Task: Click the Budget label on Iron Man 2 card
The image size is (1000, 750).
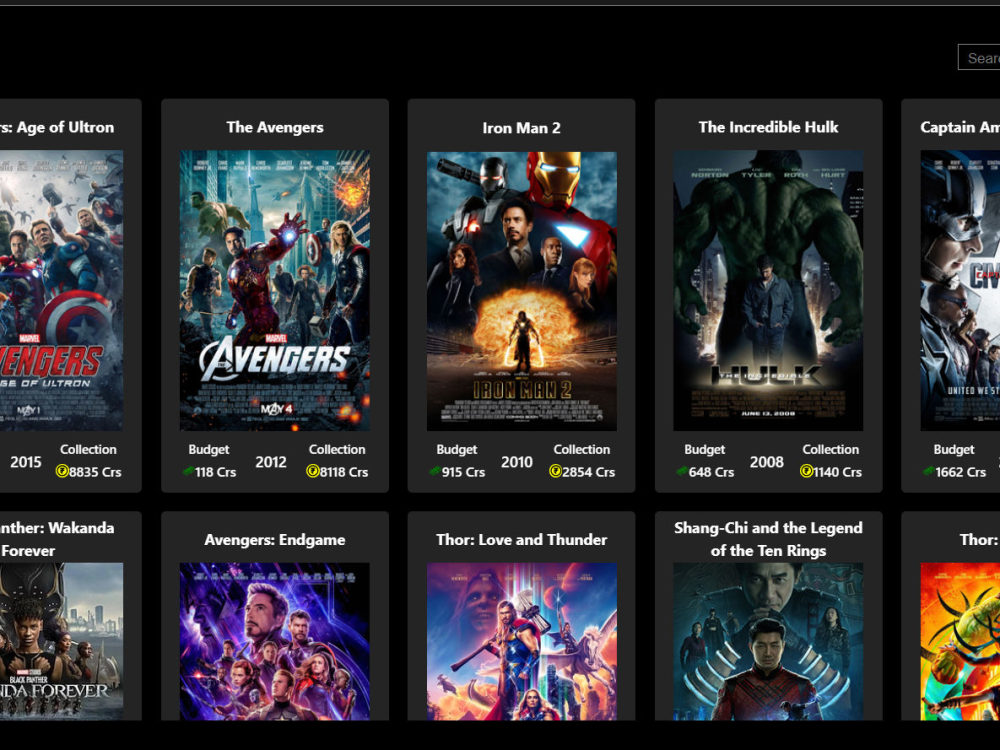Action: click(457, 450)
